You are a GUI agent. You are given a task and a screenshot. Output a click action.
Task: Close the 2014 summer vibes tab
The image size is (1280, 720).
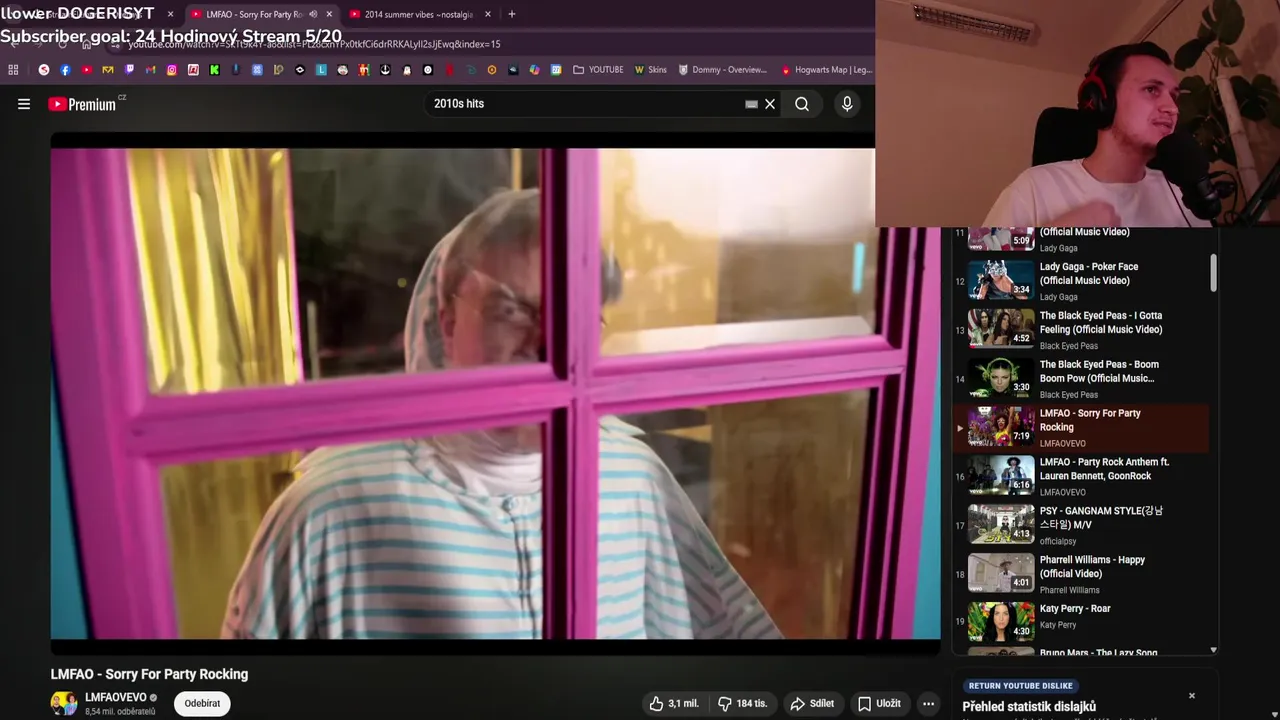[488, 14]
